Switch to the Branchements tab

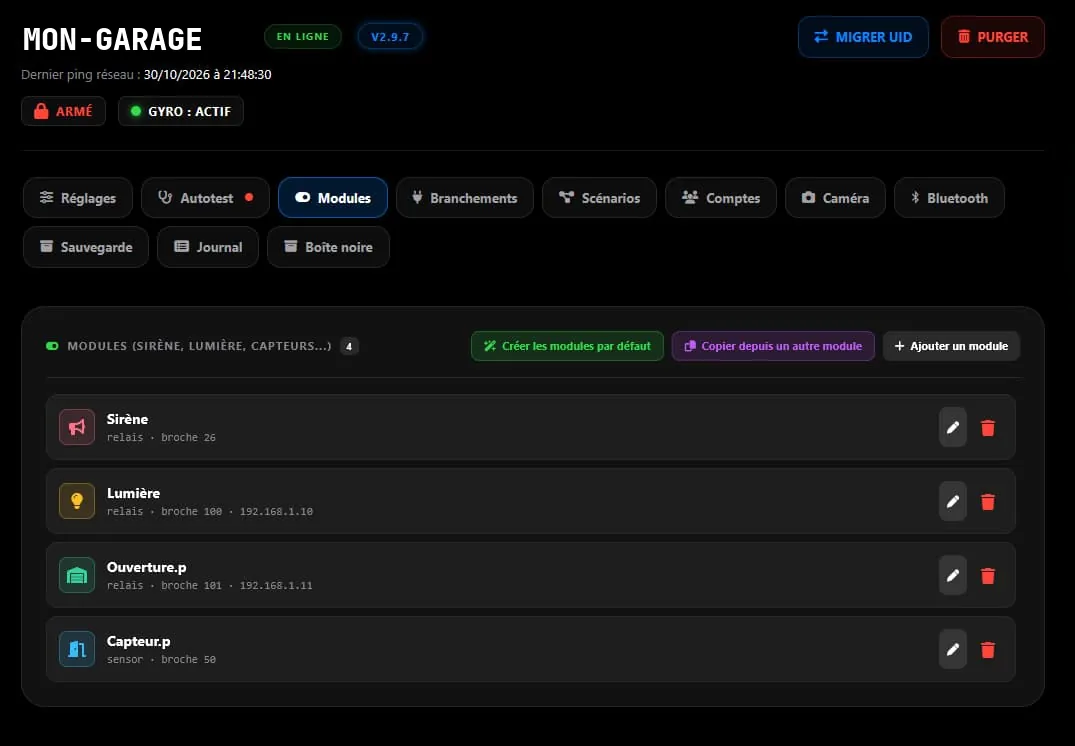tap(465, 198)
